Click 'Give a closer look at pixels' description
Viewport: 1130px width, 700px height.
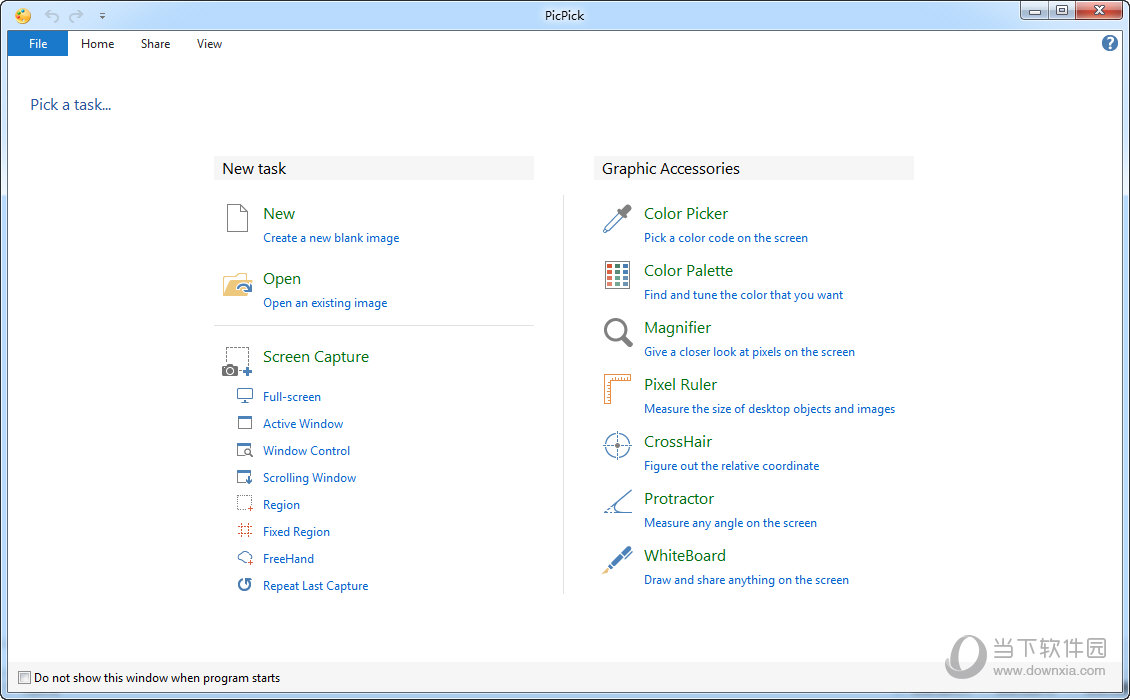pyautogui.click(x=749, y=352)
